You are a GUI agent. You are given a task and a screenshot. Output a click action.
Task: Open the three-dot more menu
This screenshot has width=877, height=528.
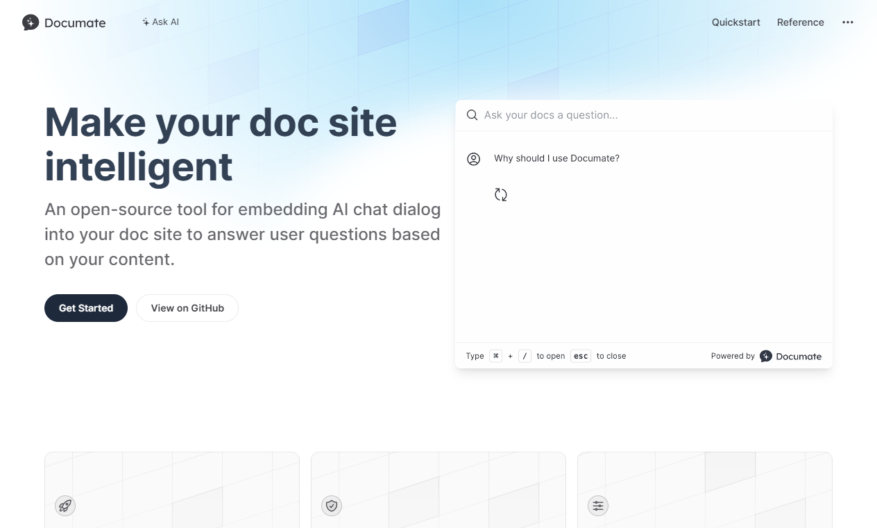click(848, 22)
